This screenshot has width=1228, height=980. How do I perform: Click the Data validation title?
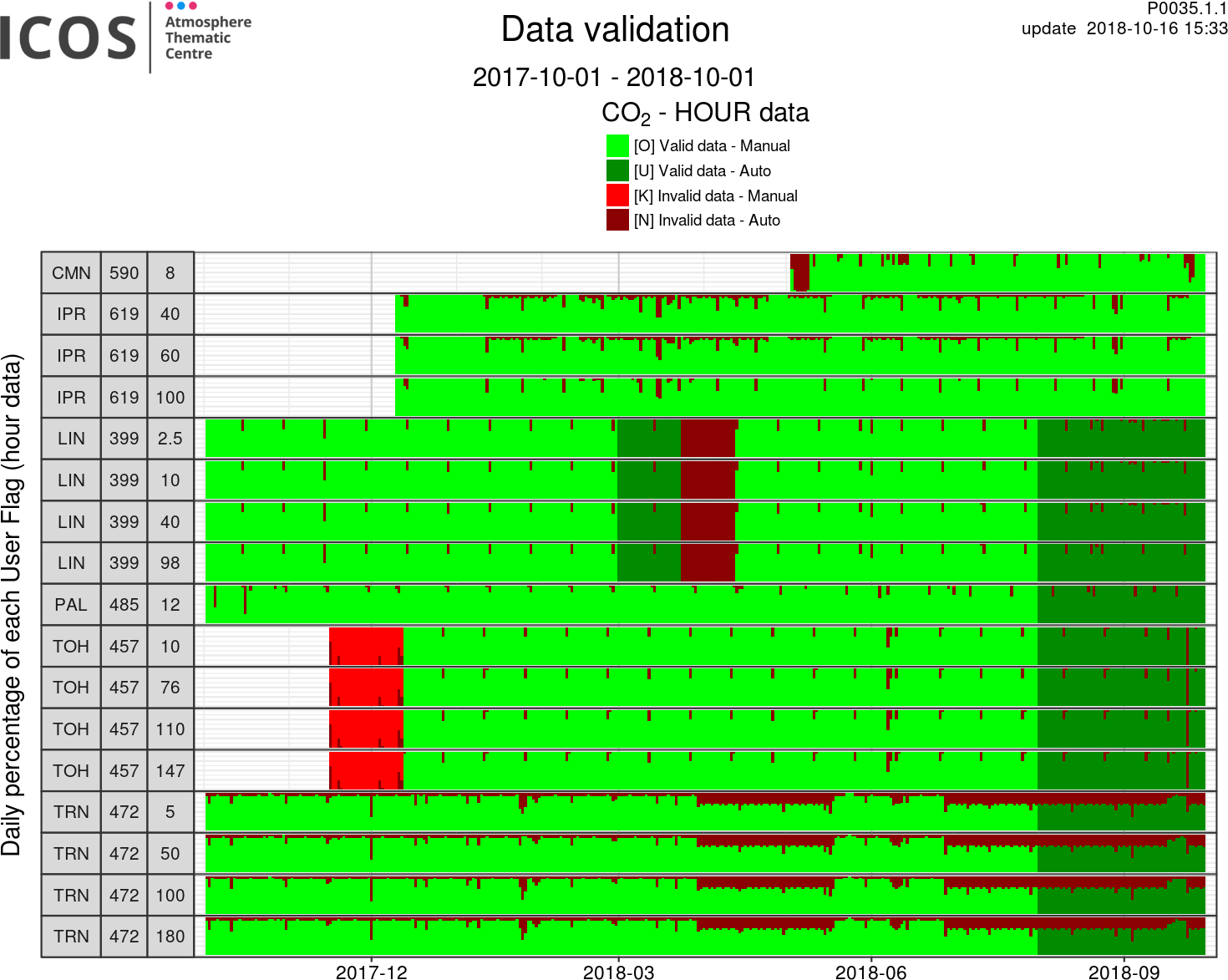click(615, 30)
